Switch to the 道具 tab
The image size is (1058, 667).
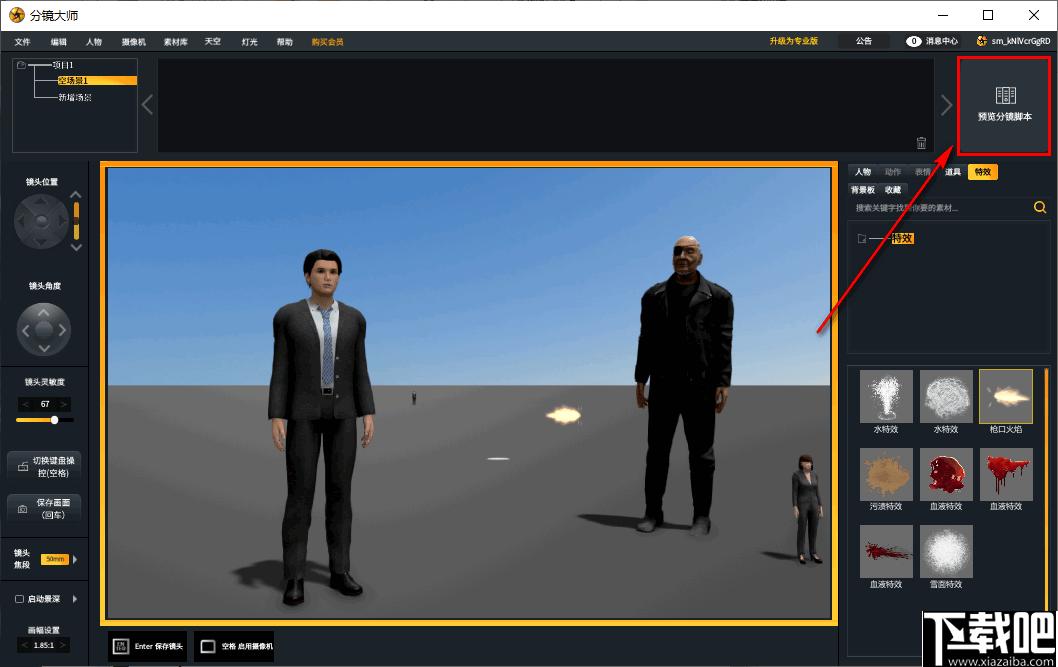coord(953,172)
